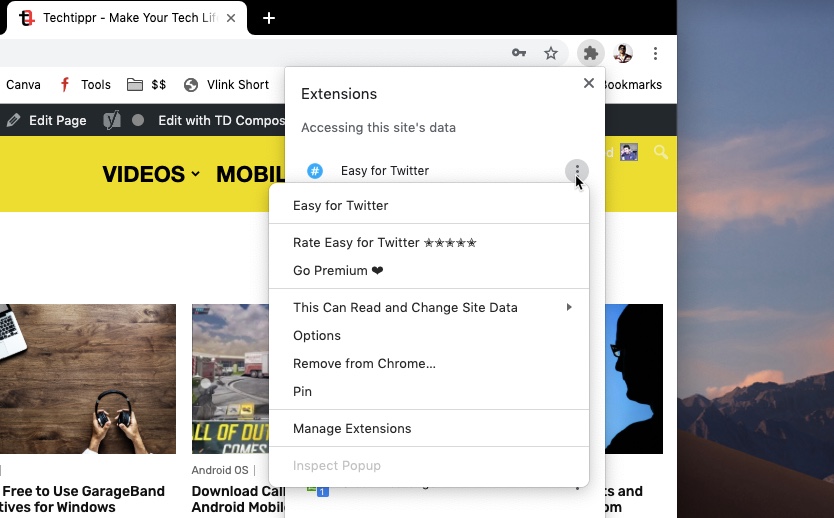834x518 pixels.
Task: Click the Extensions heading text
Action: (339, 94)
